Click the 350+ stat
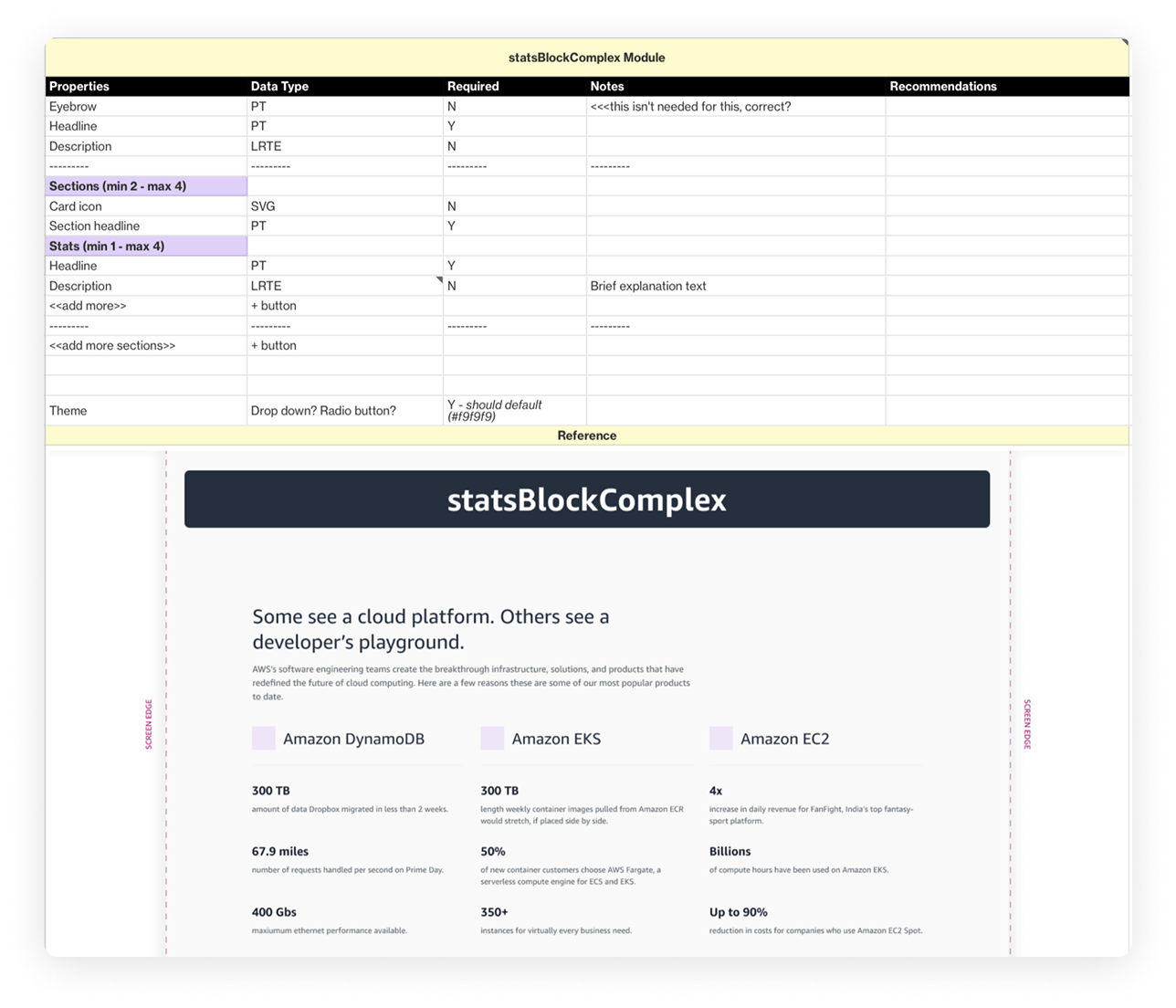Viewport: 1176px width, 1008px height. click(x=494, y=912)
